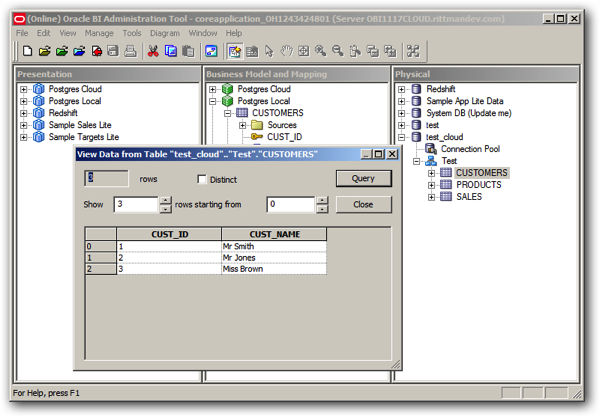Open the View menu
600x417 pixels.
(68, 33)
